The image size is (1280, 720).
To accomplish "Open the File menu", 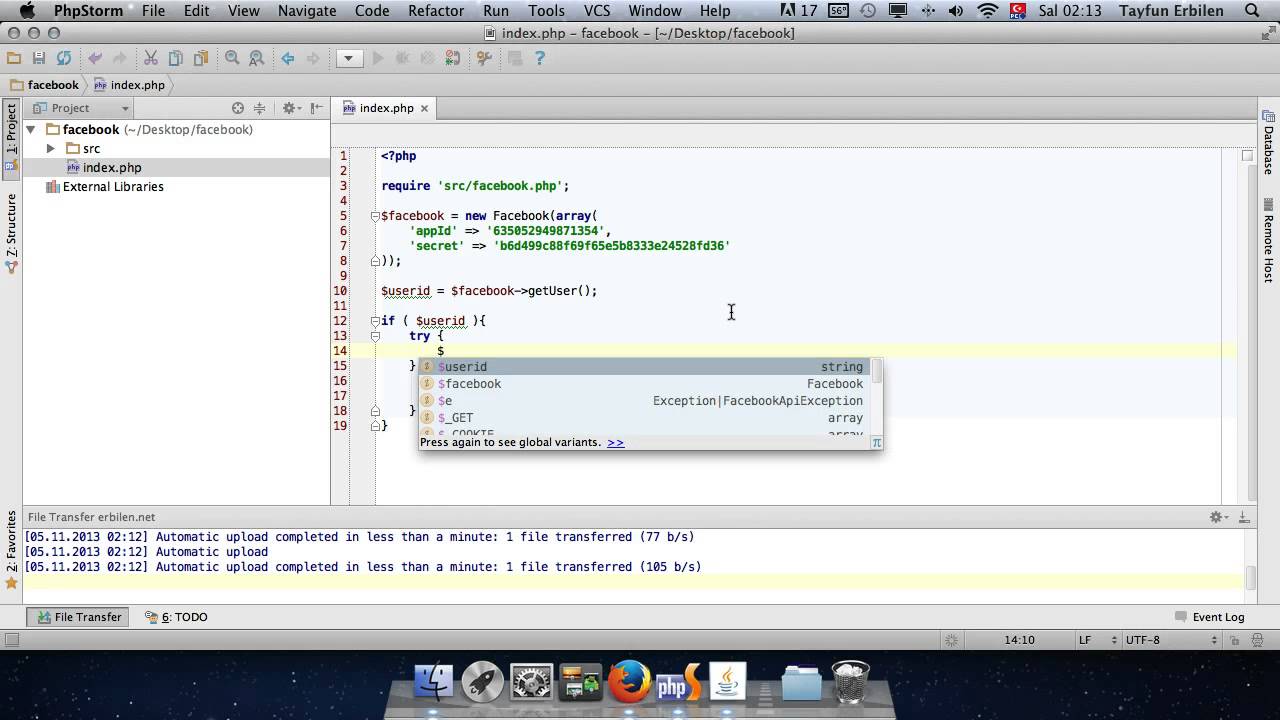I will [x=153, y=11].
